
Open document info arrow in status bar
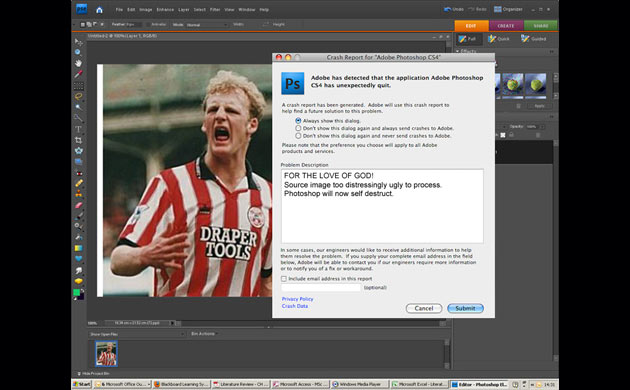click(x=172, y=323)
